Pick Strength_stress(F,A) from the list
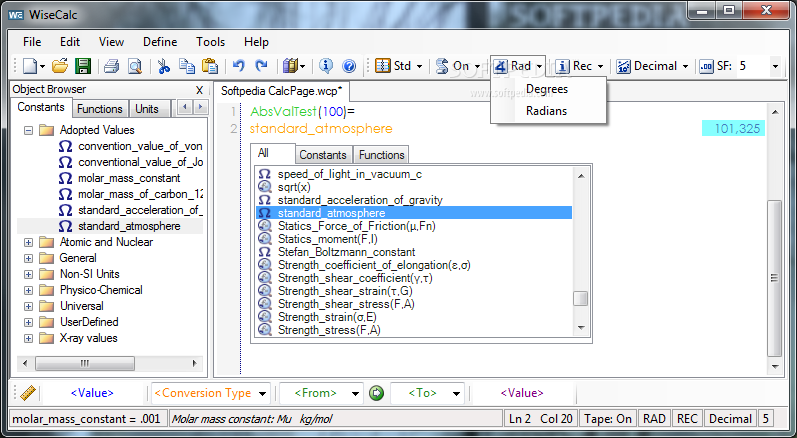The height and width of the screenshot is (438, 797). click(x=329, y=330)
